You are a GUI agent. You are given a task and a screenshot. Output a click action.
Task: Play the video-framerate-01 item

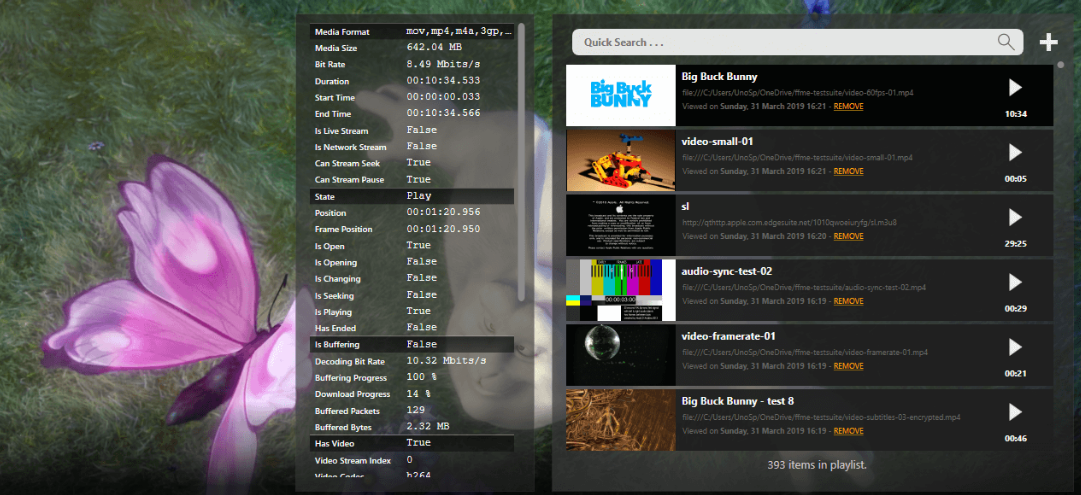pyautogui.click(x=1015, y=347)
